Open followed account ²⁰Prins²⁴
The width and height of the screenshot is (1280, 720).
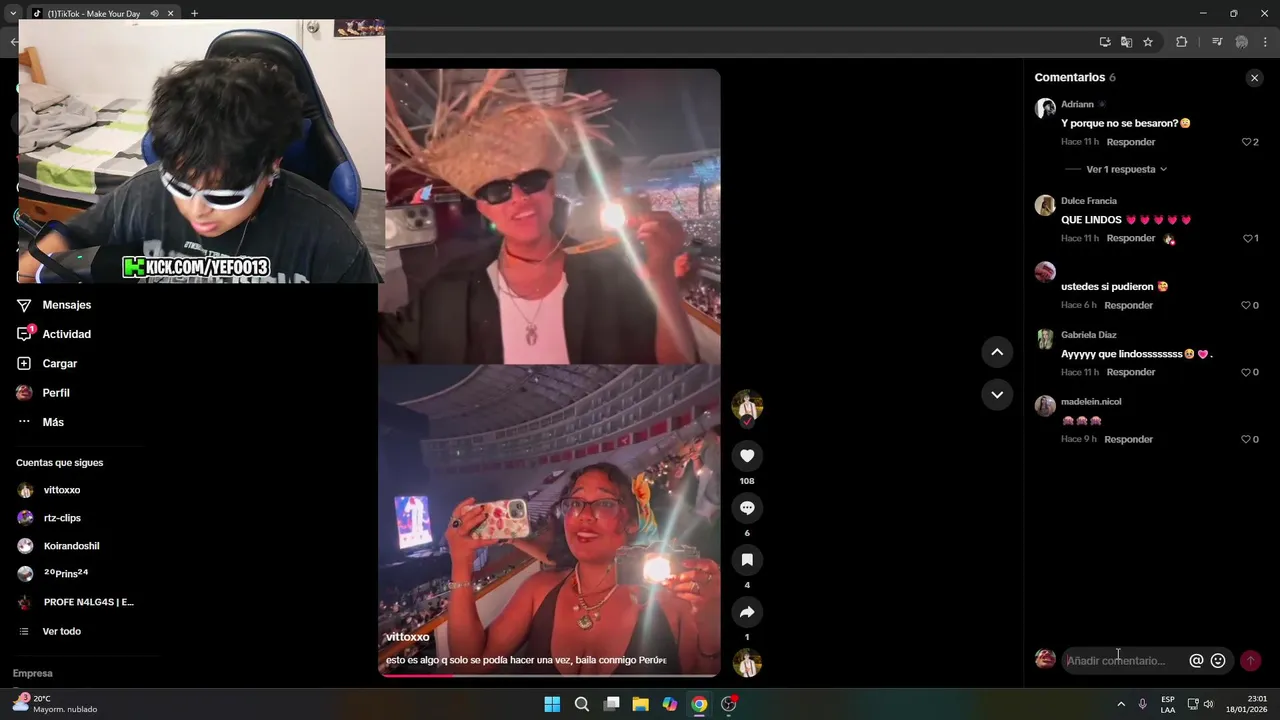53,574
